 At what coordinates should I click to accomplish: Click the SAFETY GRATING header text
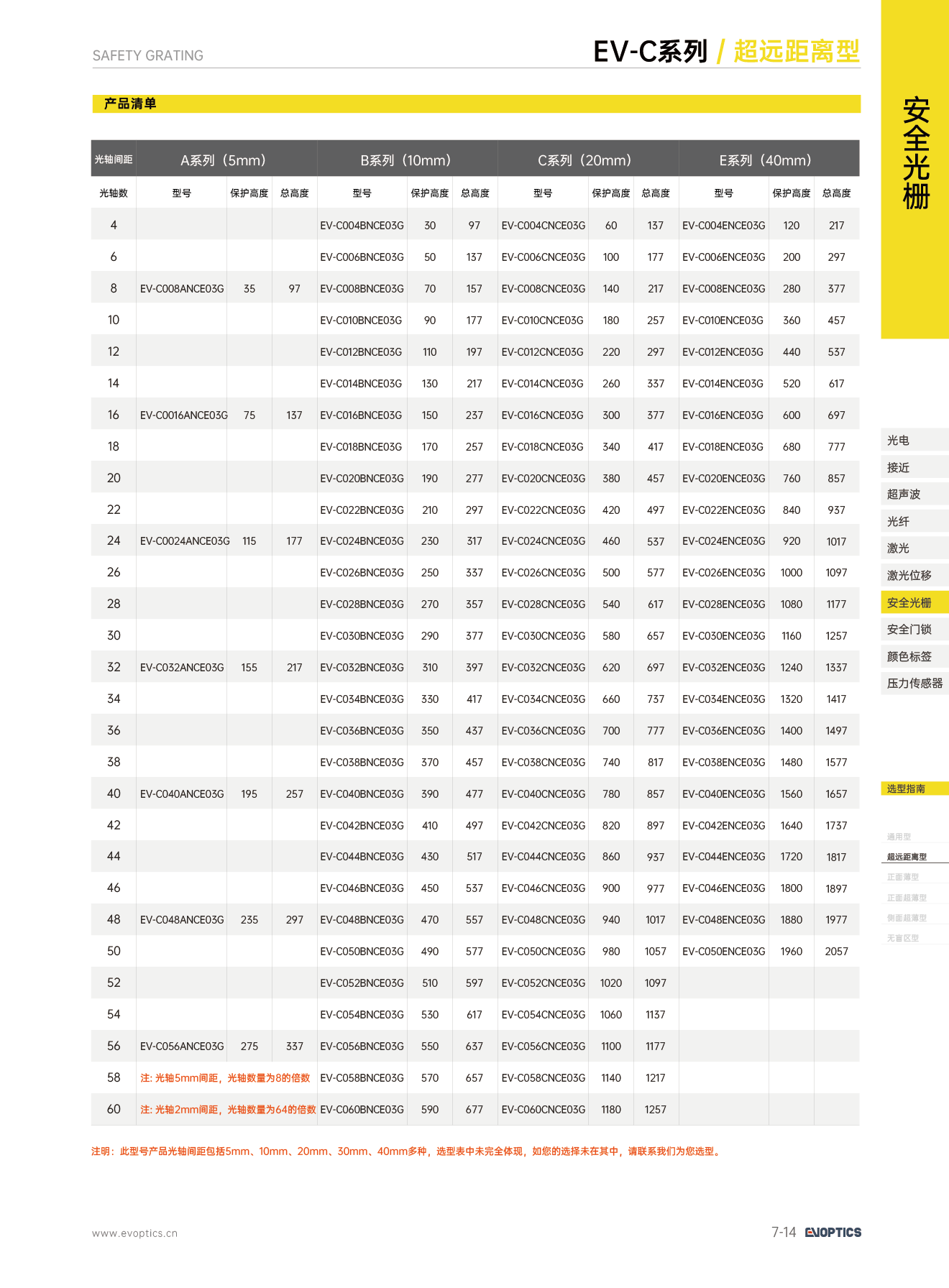click(148, 55)
